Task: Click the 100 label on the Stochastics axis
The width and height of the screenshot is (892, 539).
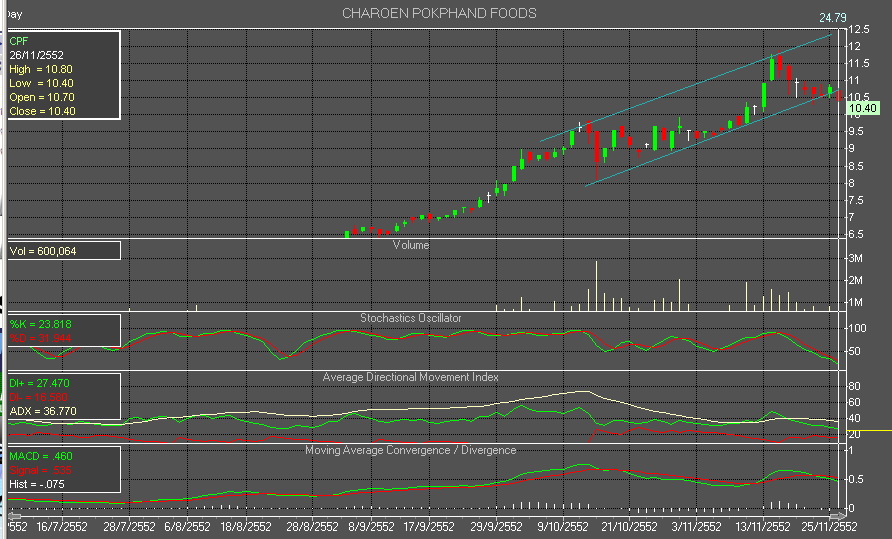Action: point(857,328)
